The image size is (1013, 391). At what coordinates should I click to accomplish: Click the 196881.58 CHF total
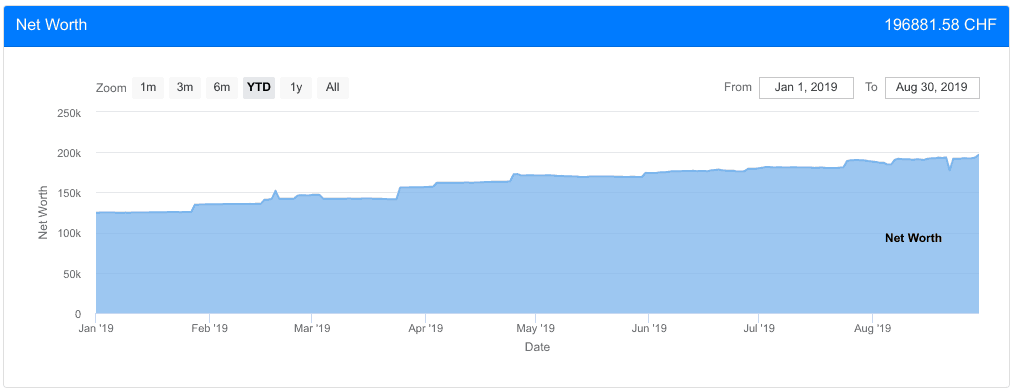click(941, 25)
